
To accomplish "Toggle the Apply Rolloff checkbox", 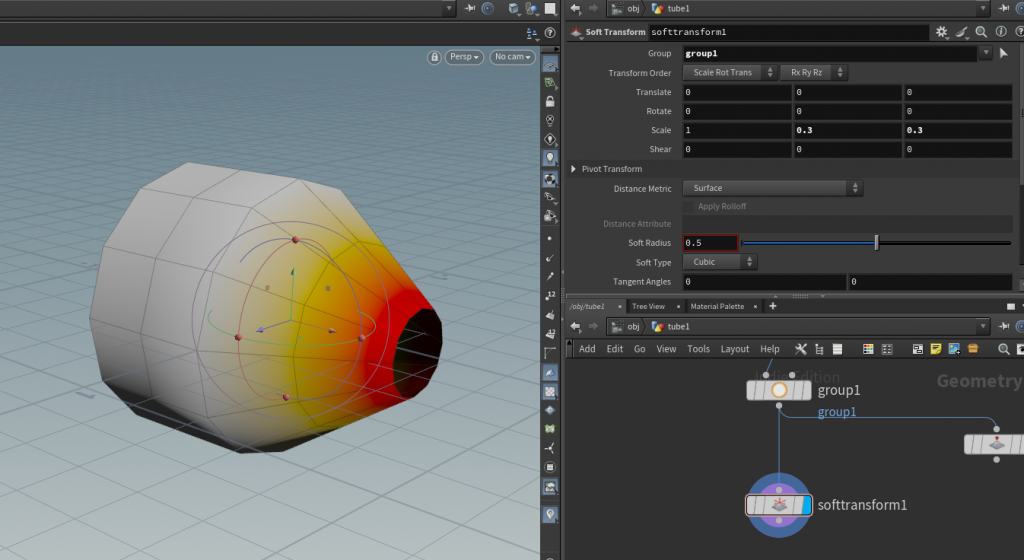I will (x=689, y=206).
